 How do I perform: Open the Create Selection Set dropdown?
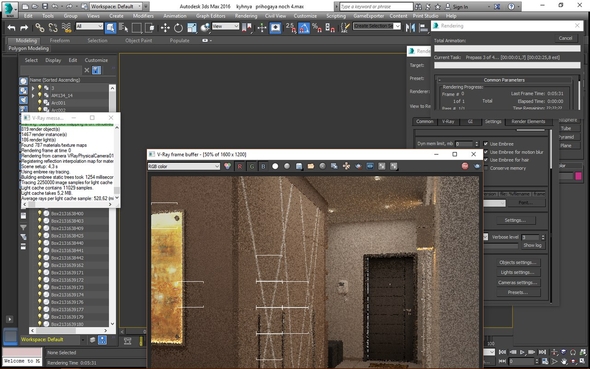click(377, 26)
